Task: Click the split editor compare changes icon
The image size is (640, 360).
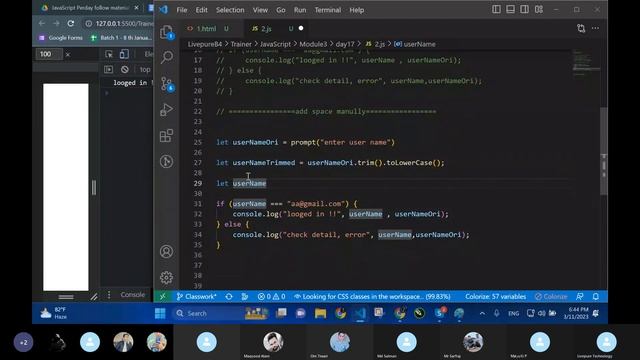Action: 581,29
